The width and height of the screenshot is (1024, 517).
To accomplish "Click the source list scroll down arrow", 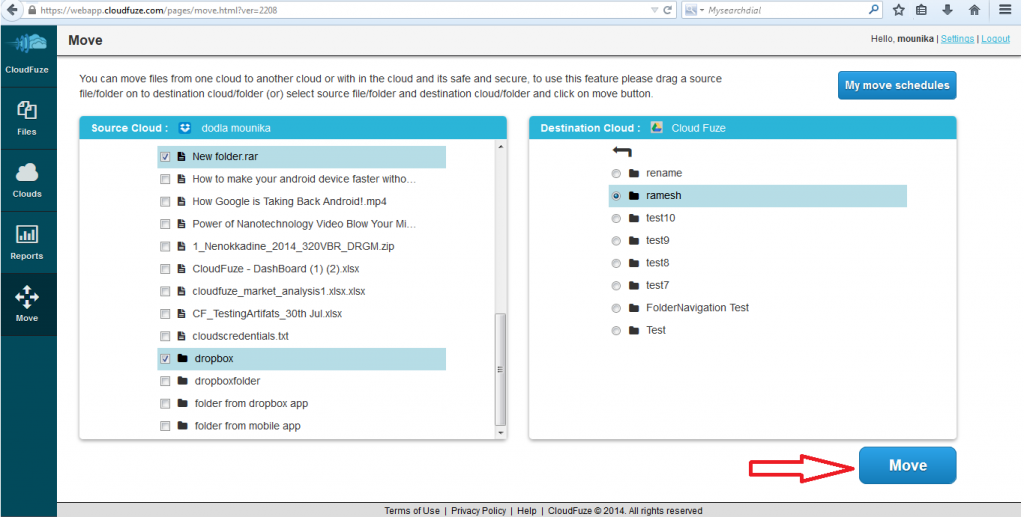I will [x=501, y=433].
